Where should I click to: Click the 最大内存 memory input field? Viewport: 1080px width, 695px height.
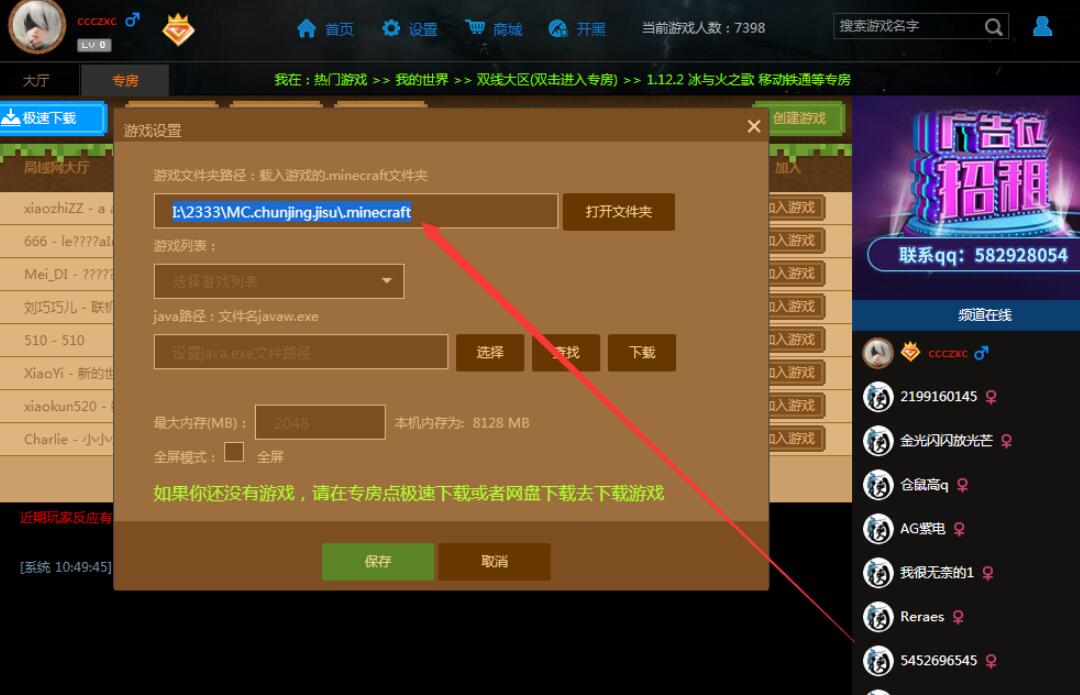320,423
